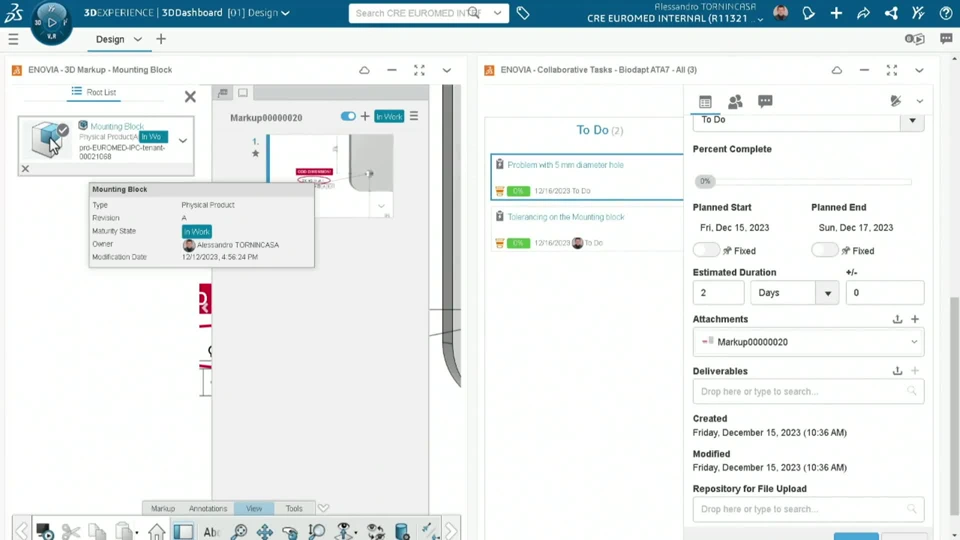Image resolution: width=960 pixels, height=540 pixels.
Task: Click the Paste icon in action bar
Action: point(124,531)
